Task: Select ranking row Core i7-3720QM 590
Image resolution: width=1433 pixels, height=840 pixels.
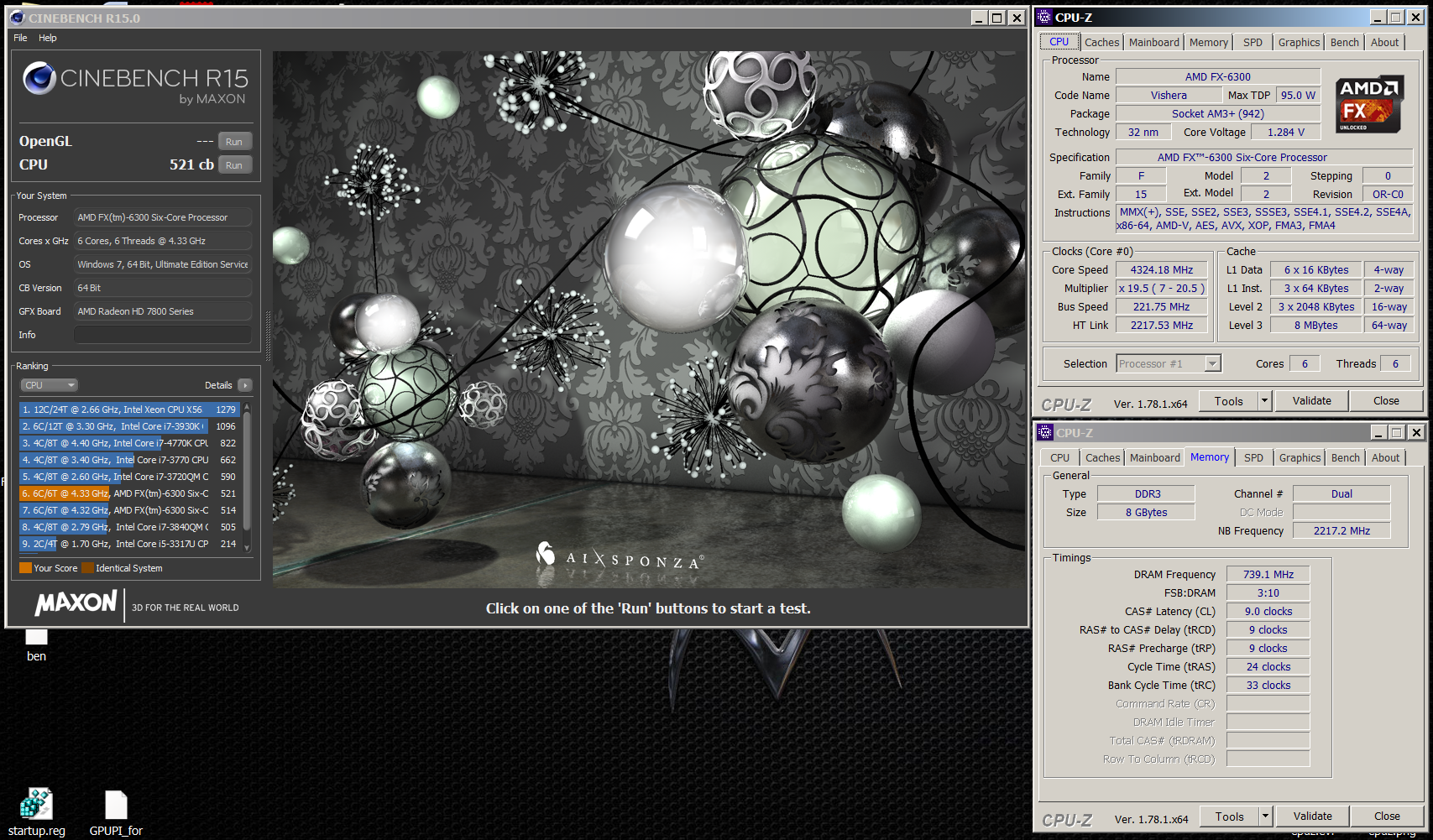Action: pos(129,477)
